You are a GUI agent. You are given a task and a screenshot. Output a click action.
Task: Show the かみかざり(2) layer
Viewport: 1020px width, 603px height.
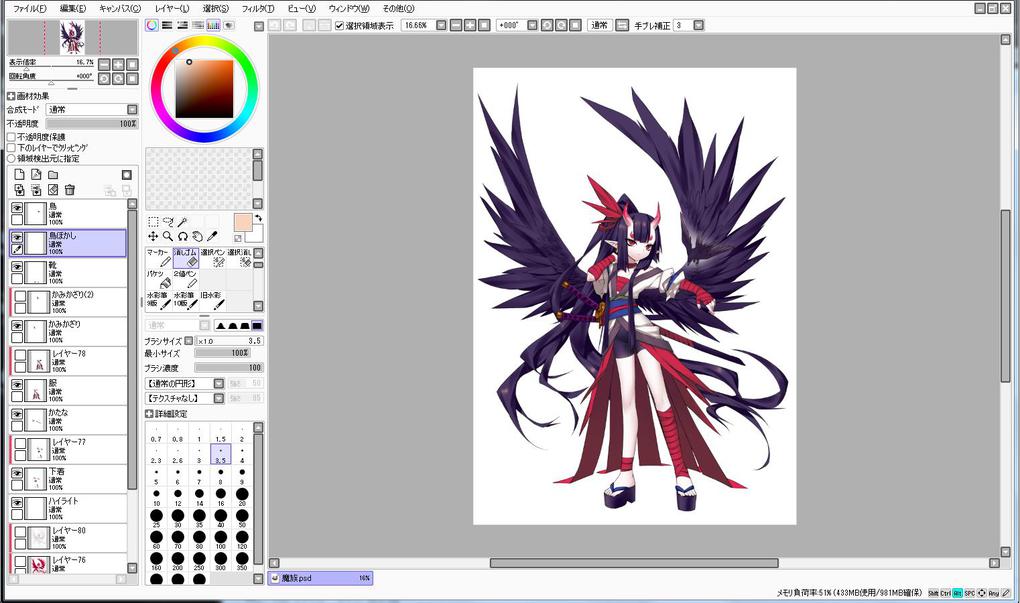click(x=20, y=296)
